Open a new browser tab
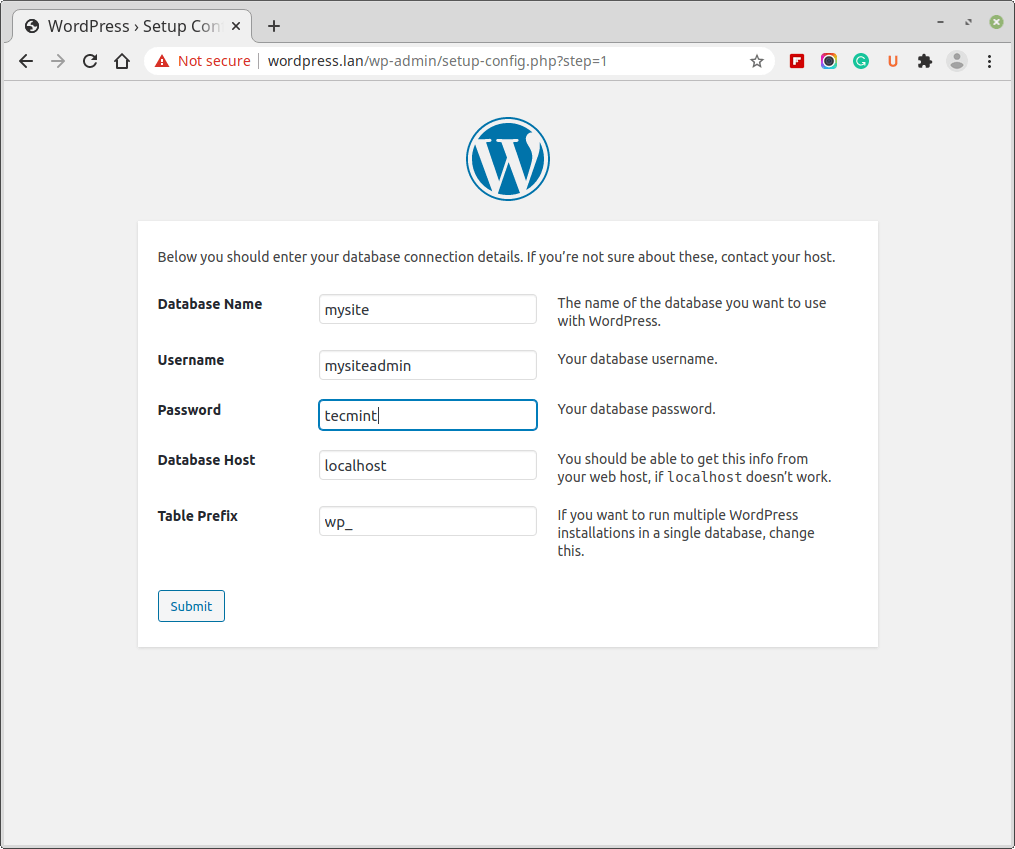The image size is (1015, 849). [274, 26]
